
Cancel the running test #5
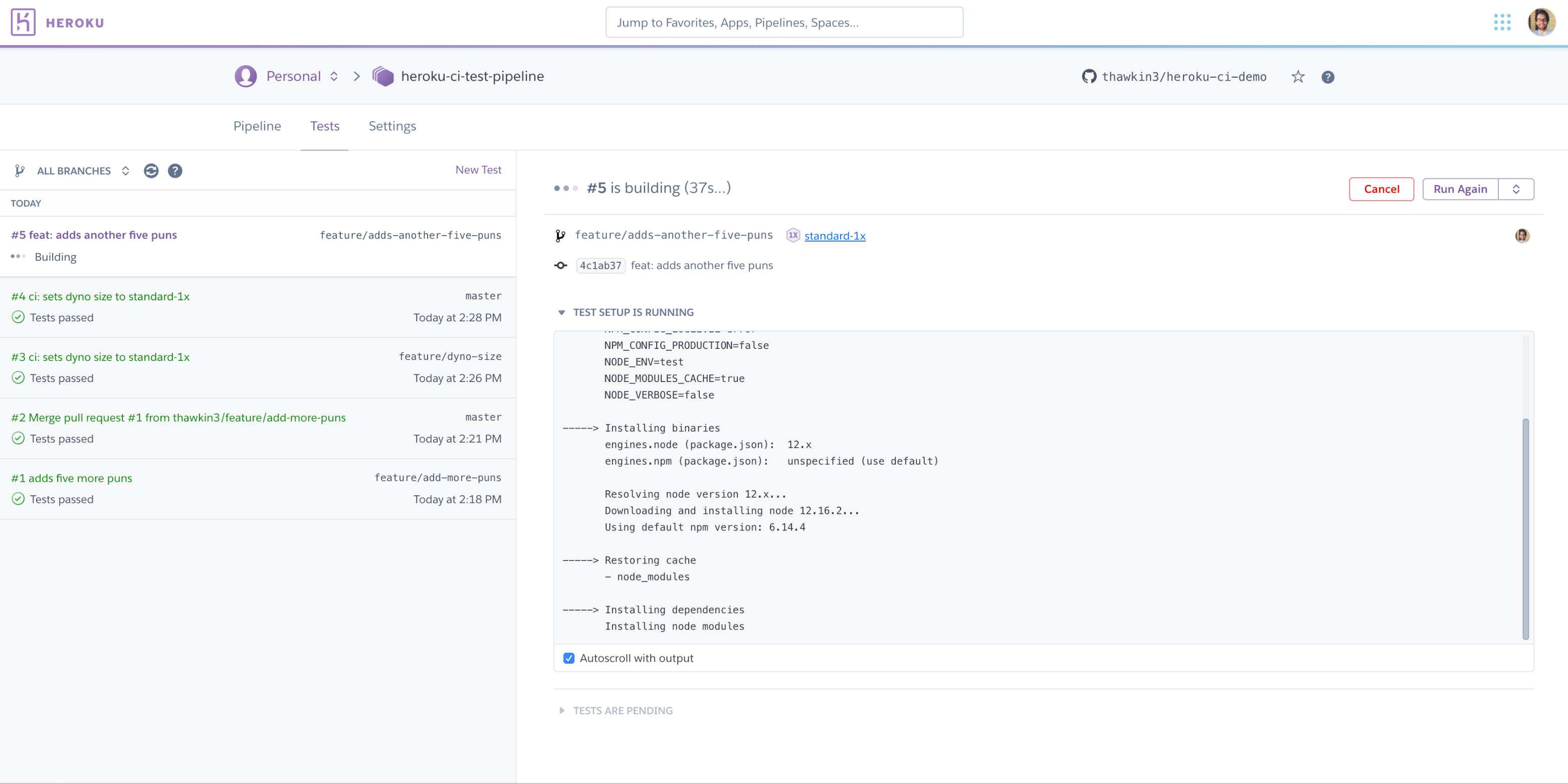click(1381, 189)
